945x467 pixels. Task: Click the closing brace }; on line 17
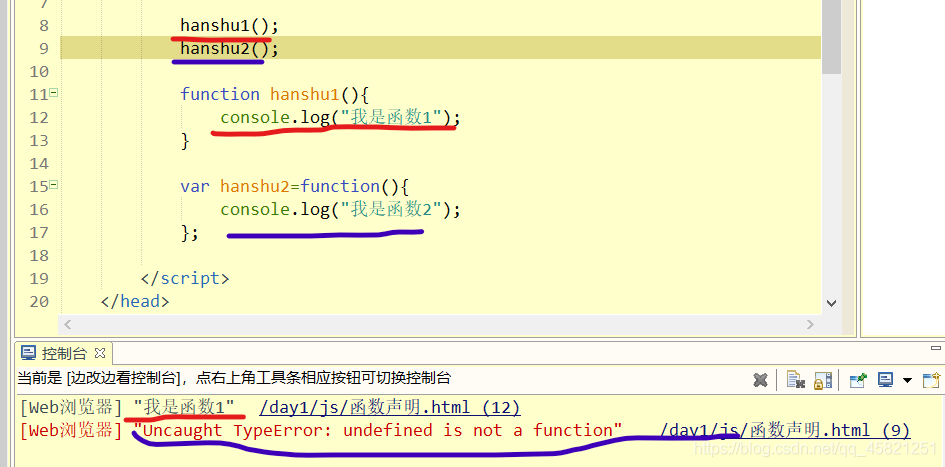[x=189, y=232]
